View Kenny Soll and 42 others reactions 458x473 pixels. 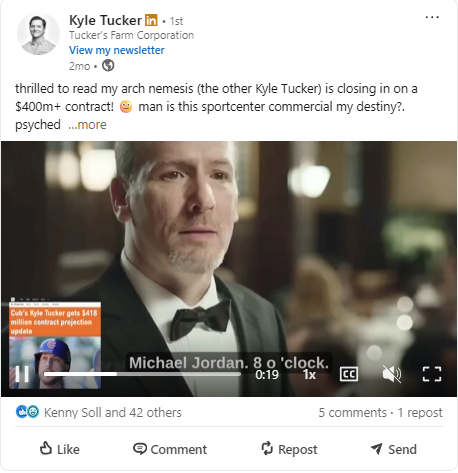coord(113,413)
